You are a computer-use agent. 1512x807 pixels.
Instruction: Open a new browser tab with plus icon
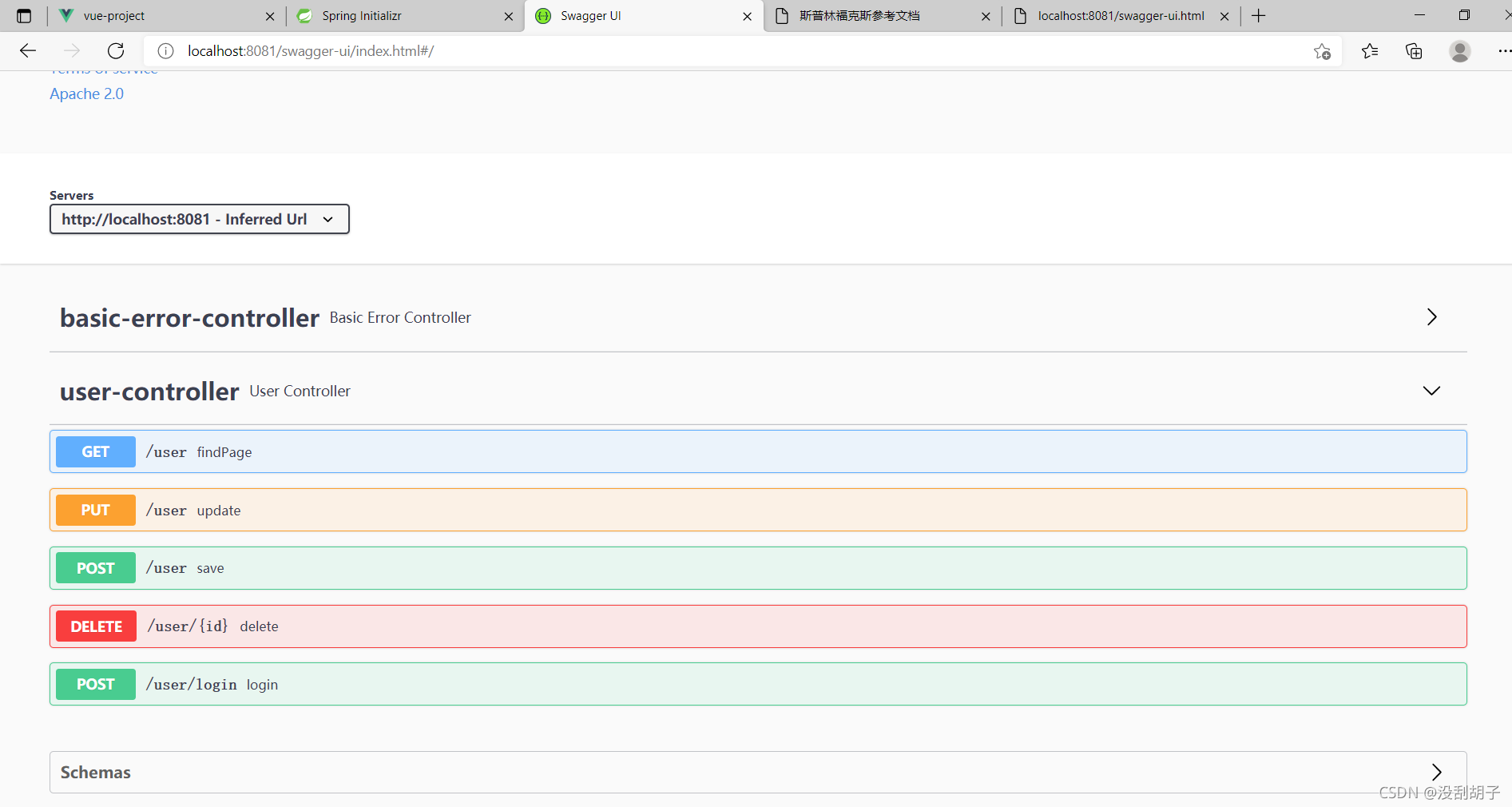1258,15
